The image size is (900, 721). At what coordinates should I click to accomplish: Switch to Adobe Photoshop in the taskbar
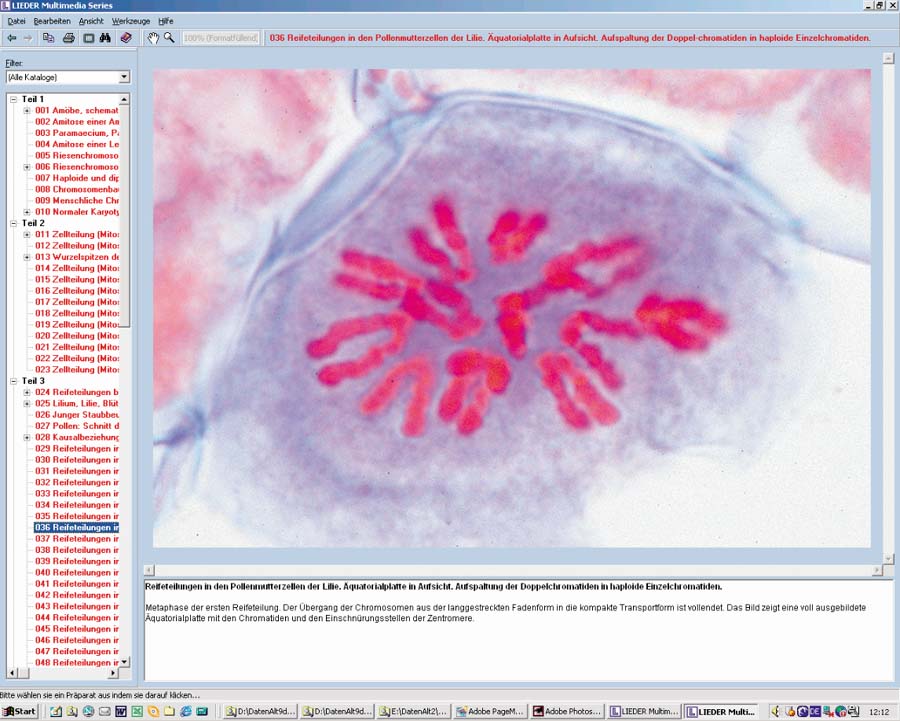click(565, 711)
